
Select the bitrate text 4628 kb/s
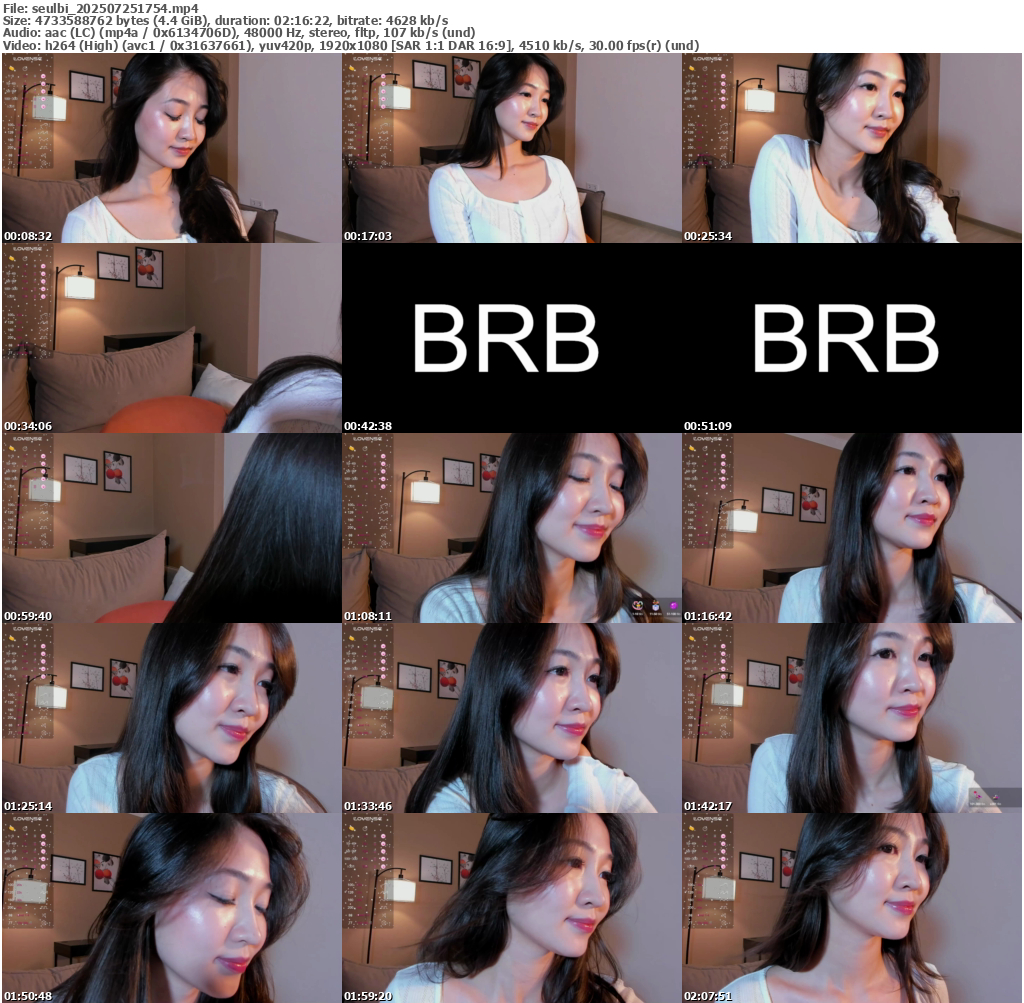click(415, 20)
